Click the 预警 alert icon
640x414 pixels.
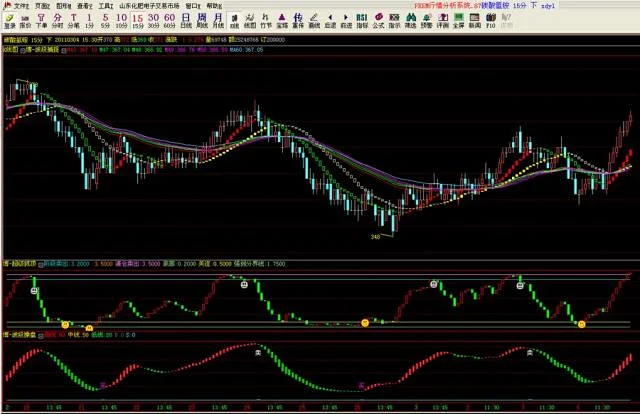click(x=426, y=20)
